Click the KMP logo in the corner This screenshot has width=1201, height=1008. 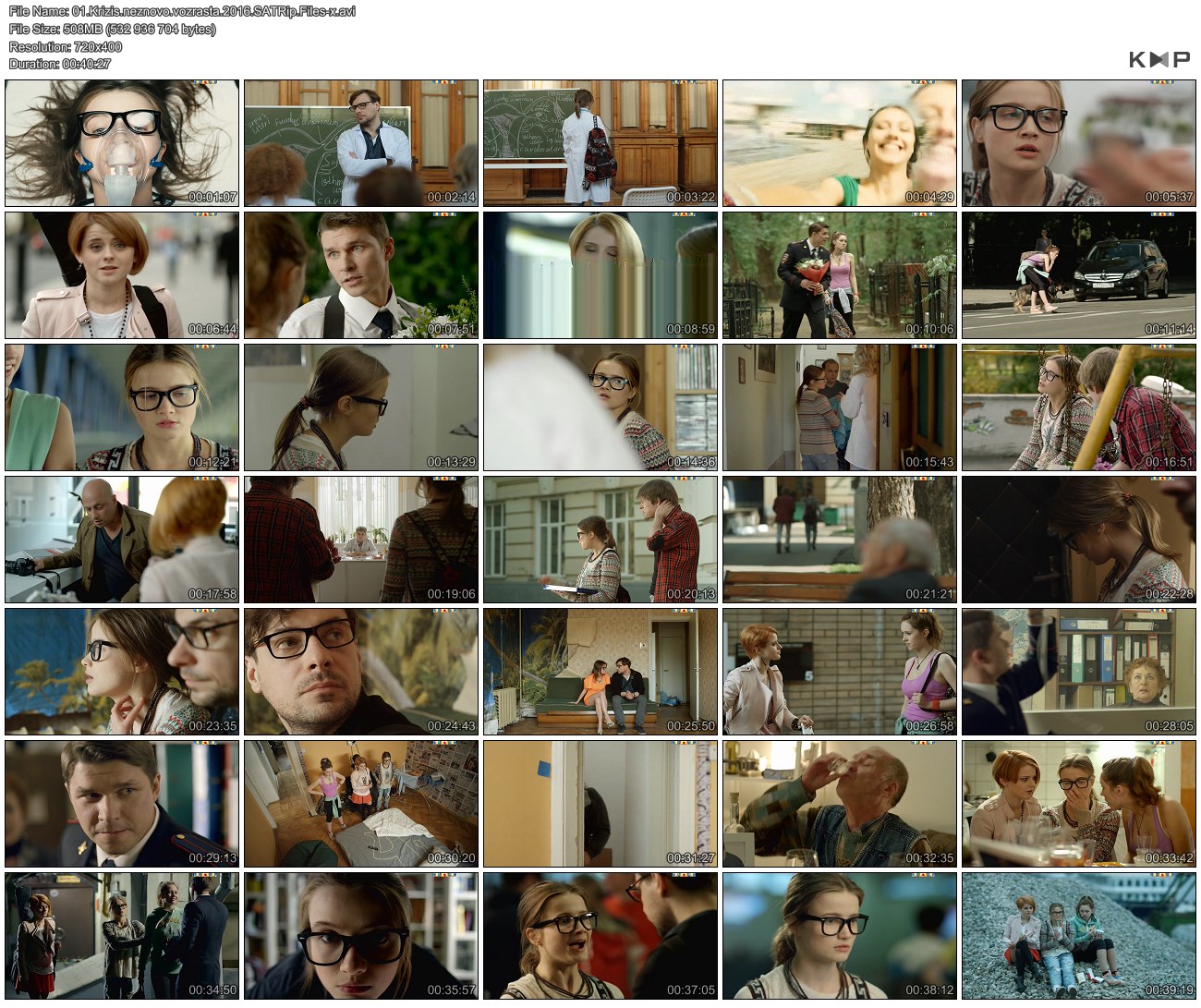click(1159, 60)
